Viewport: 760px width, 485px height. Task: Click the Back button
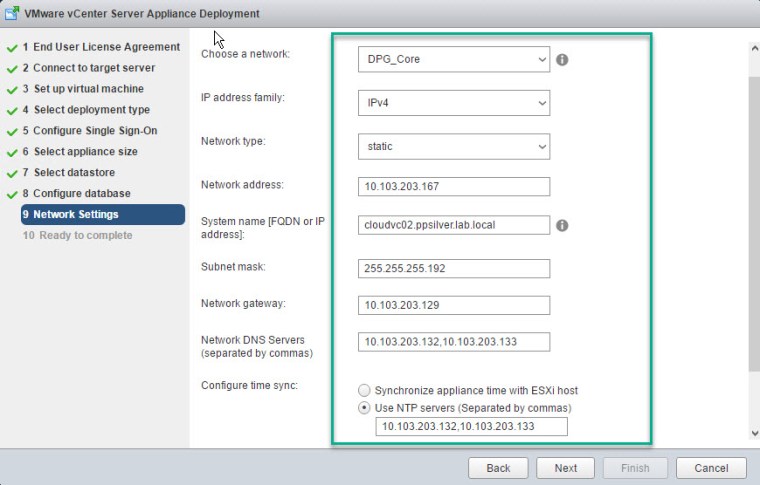click(498, 468)
